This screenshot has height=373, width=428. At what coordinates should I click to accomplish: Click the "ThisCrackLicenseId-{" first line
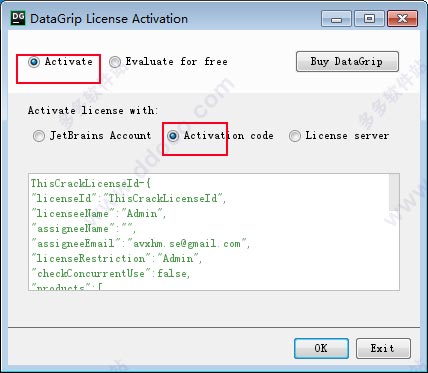pos(91,183)
